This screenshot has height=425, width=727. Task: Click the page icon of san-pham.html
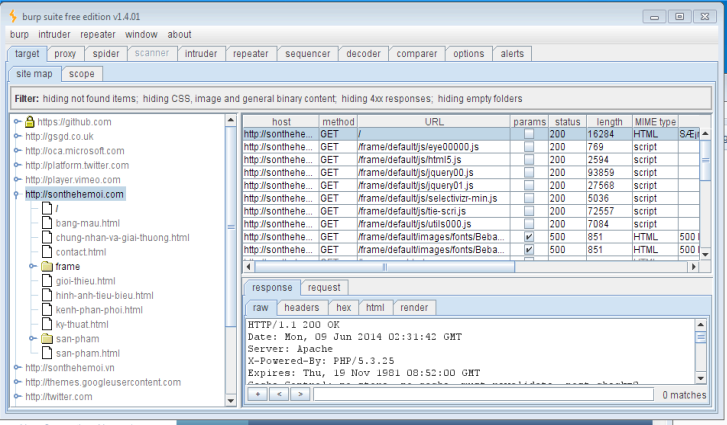tap(47, 353)
